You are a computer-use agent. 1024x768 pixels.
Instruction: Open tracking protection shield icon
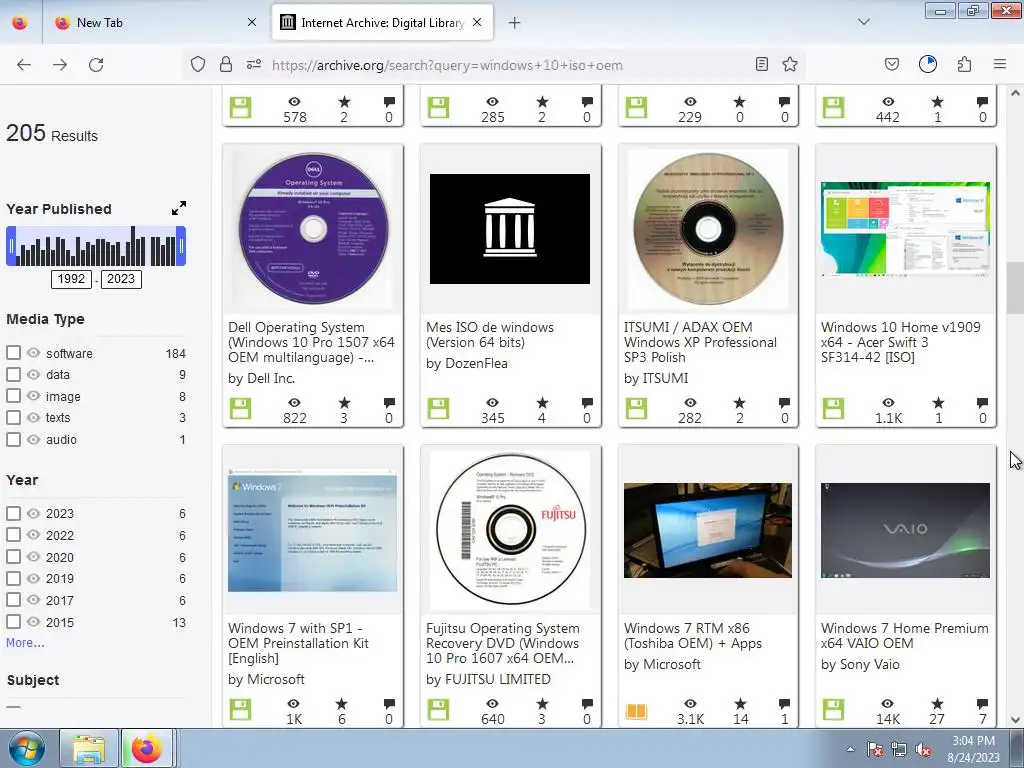(x=198, y=64)
